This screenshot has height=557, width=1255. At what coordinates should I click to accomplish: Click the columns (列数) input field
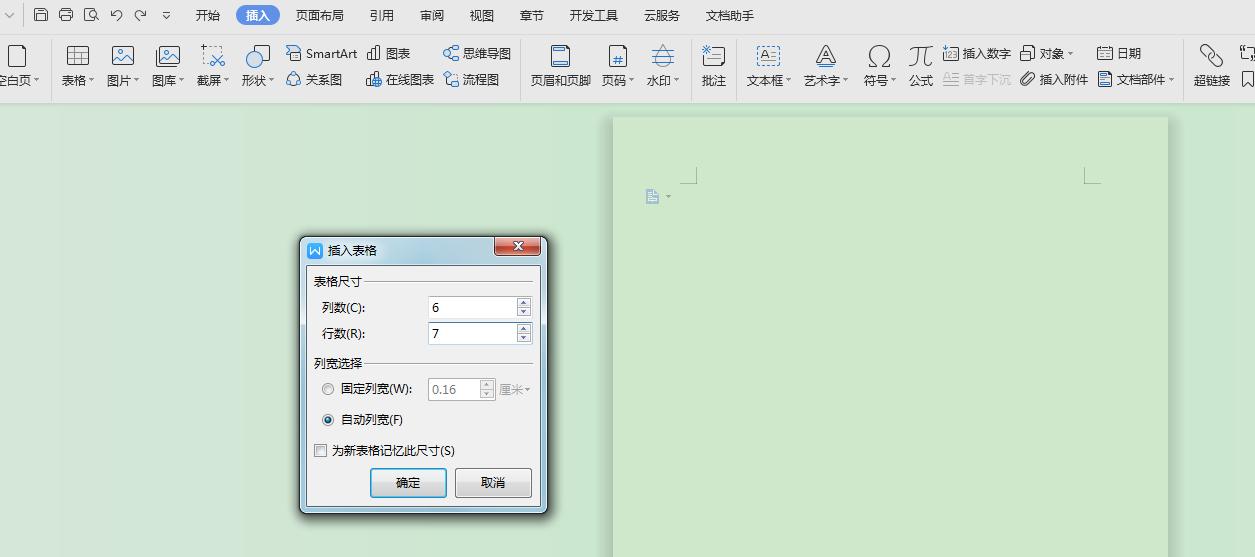coord(472,307)
